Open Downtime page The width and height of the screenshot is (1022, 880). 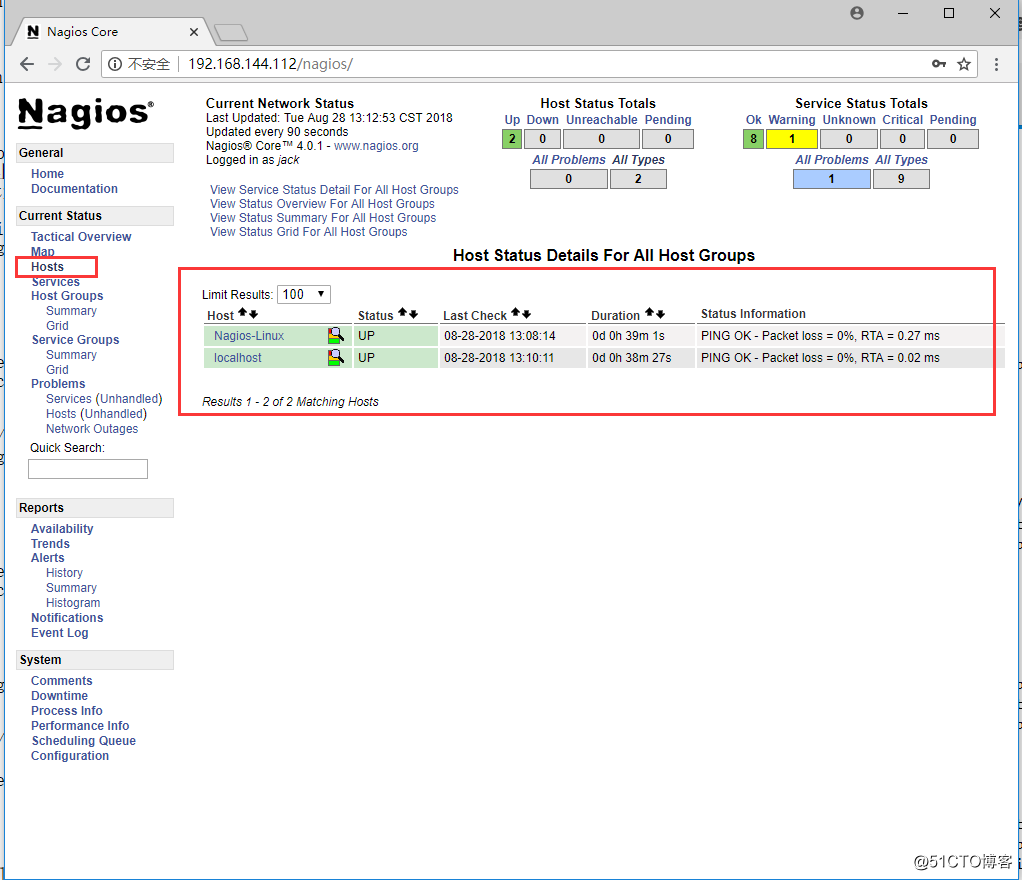[59, 696]
